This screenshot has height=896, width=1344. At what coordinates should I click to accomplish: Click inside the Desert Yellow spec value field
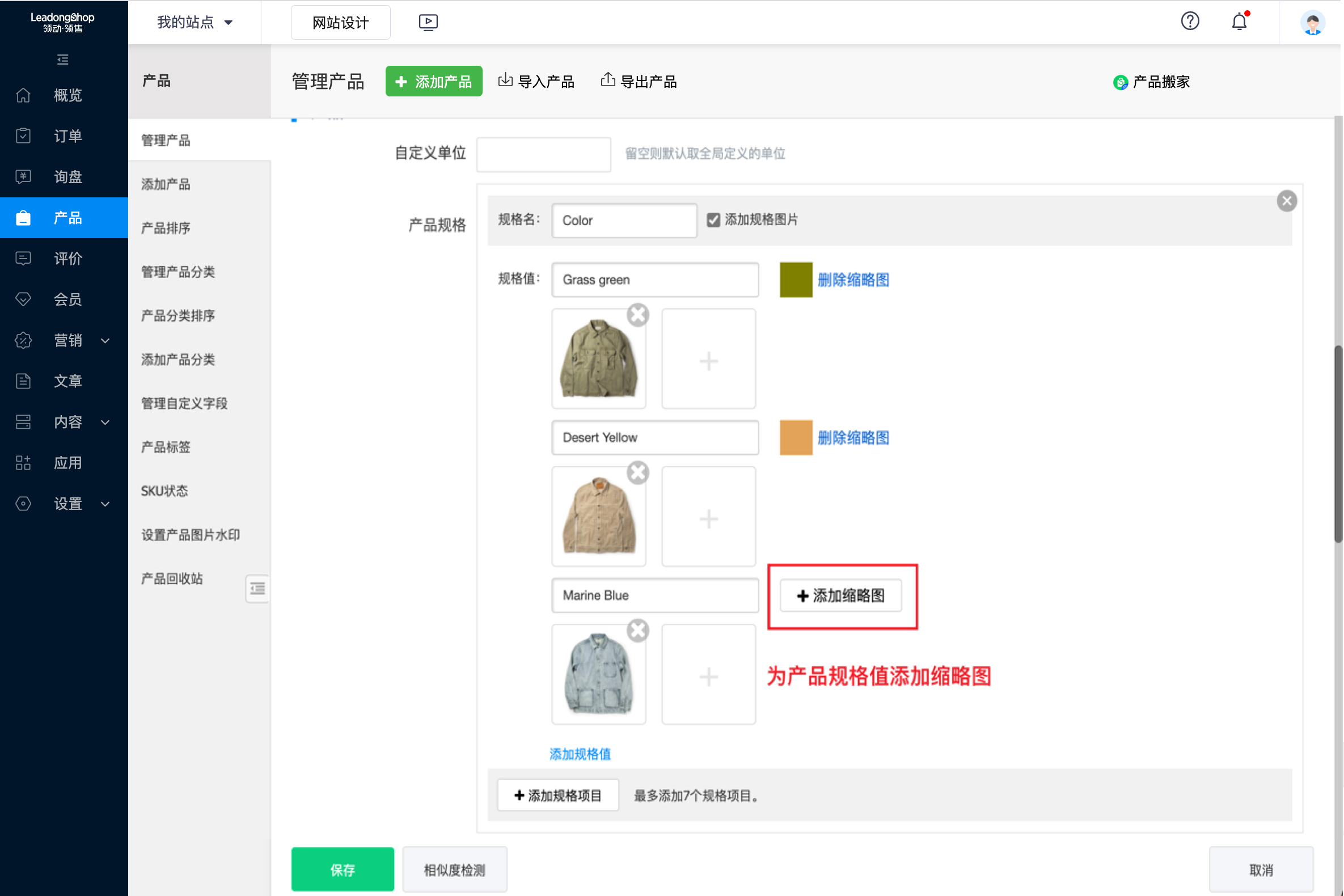(654, 437)
